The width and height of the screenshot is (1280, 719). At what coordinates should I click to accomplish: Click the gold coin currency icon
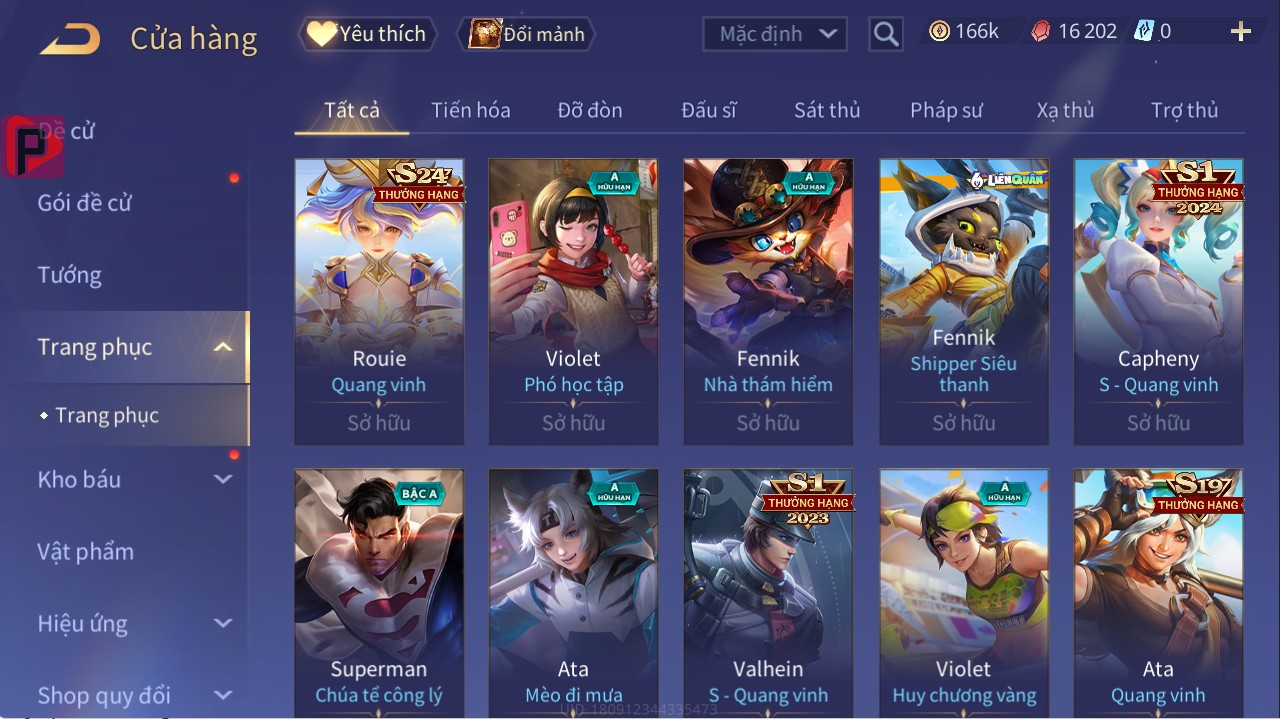(939, 32)
